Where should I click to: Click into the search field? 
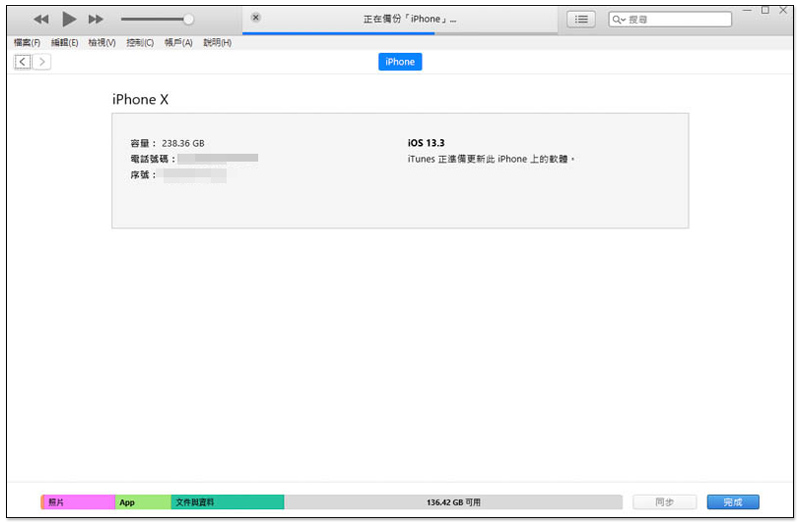point(670,19)
